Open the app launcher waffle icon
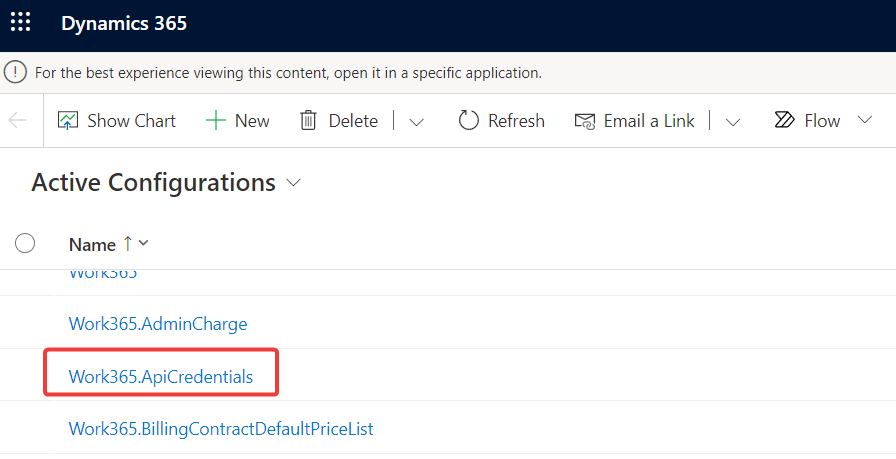Image resolution: width=896 pixels, height=459 pixels. [21, 23]
